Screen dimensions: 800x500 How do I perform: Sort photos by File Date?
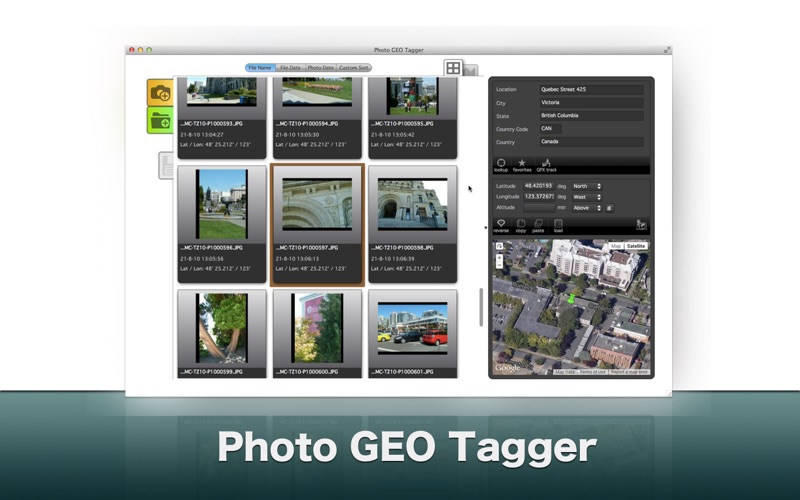pyautogui.click(x=290, y=68)
